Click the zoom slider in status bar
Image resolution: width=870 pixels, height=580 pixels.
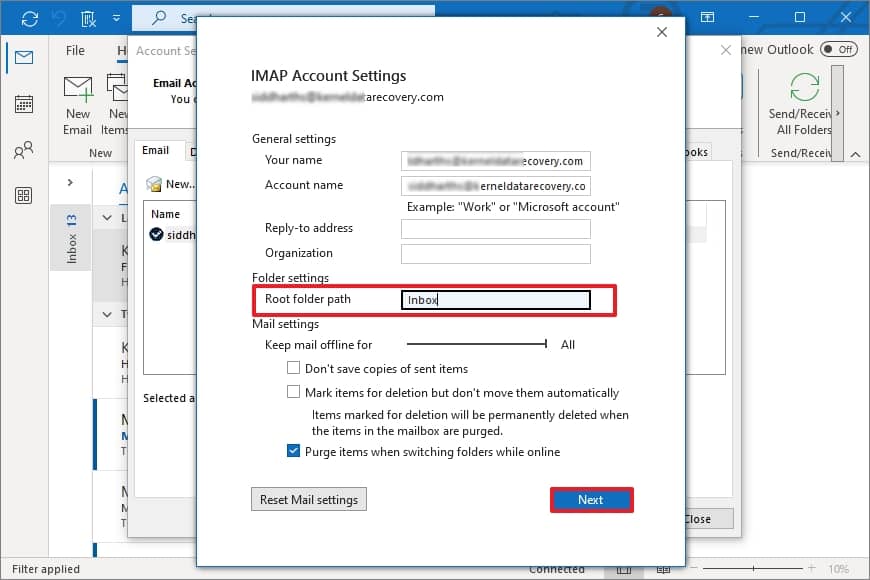pyautogui.click(x=752, y=568)
